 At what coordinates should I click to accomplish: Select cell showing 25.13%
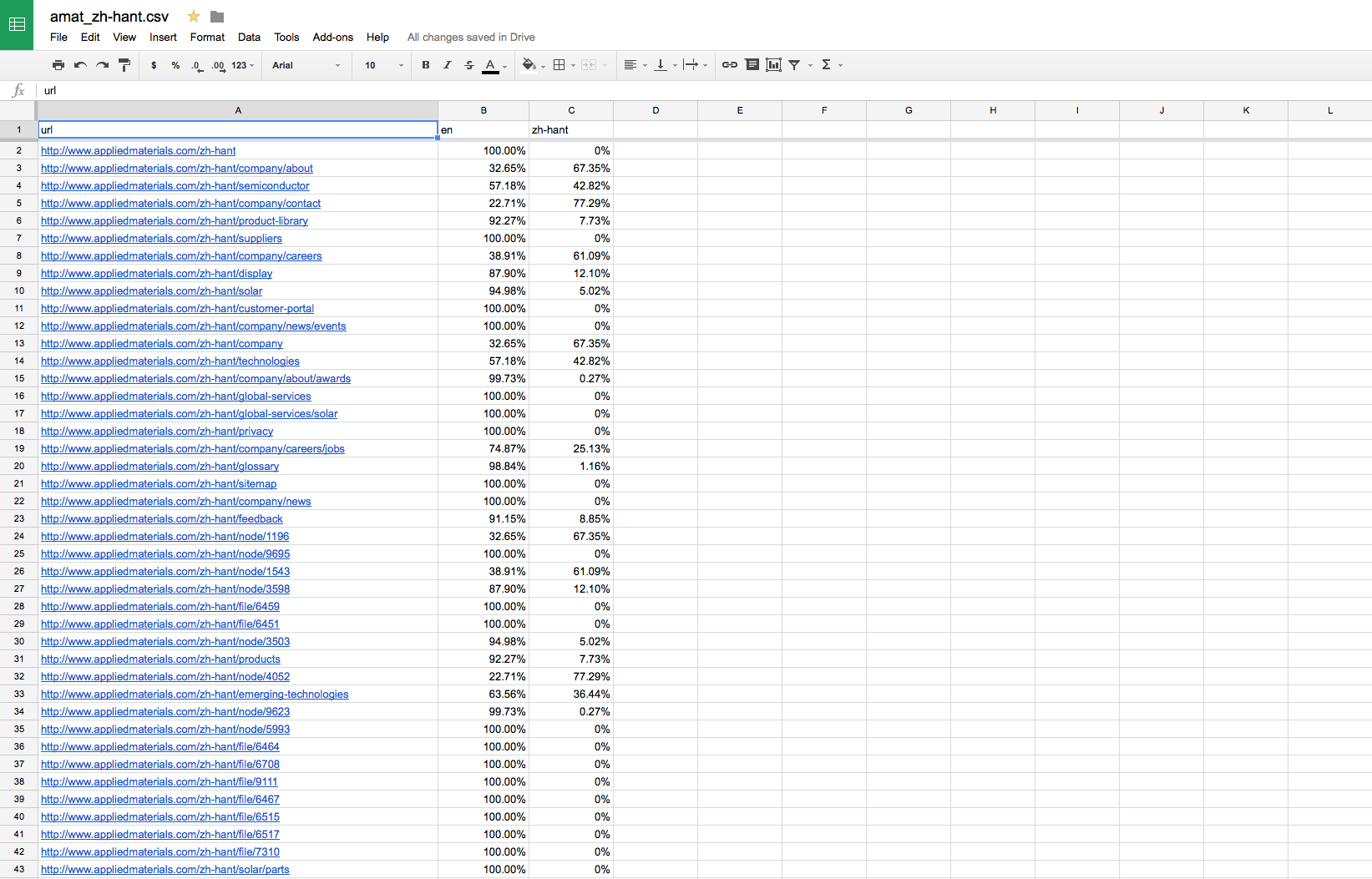tap(571, 448)
